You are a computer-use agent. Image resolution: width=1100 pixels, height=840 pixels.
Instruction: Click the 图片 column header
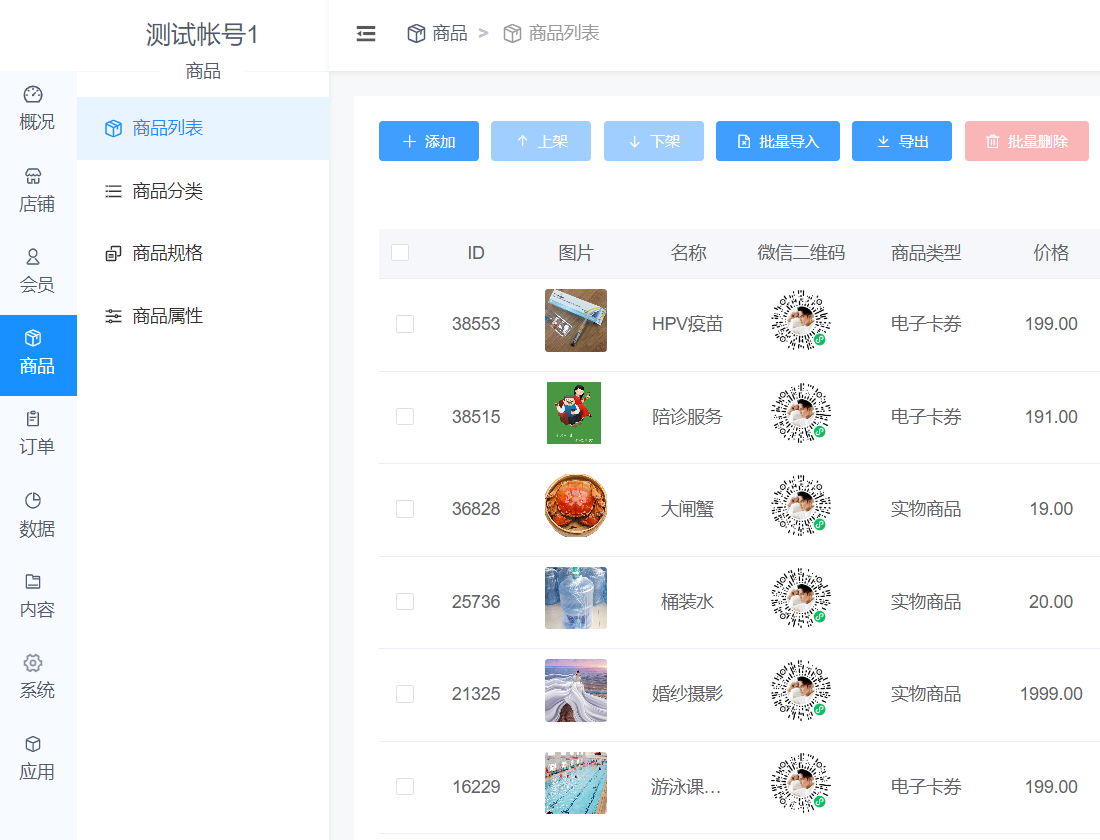point(576,253)
